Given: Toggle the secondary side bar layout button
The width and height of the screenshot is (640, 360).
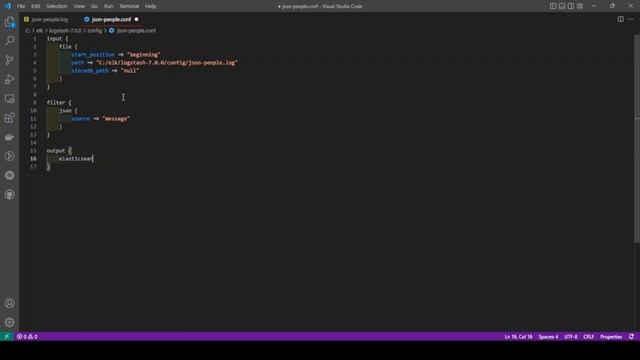Looking at the screenshot, I should pos(571,6).
